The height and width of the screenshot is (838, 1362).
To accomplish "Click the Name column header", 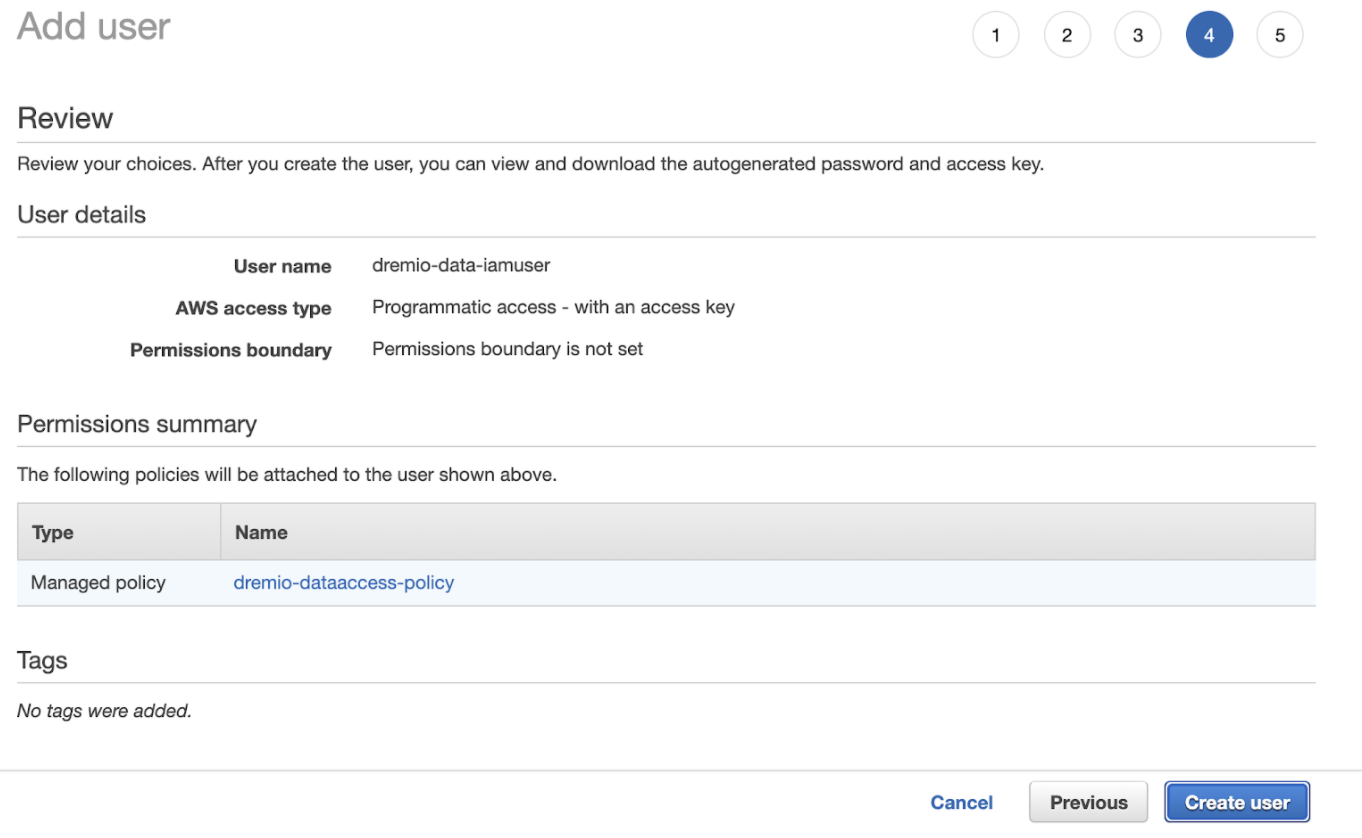I will pos(261,532).
